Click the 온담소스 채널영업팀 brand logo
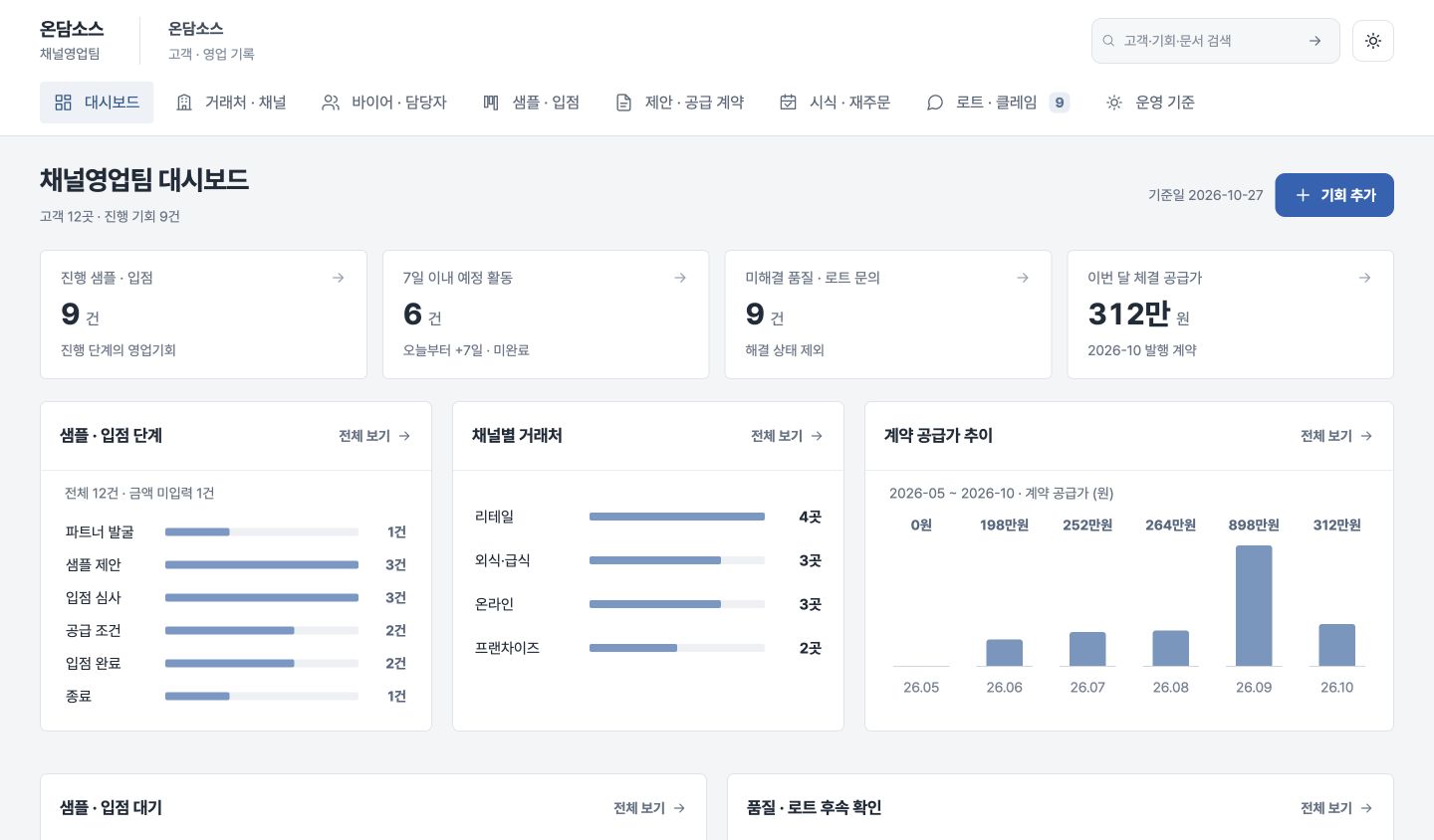 72,40
